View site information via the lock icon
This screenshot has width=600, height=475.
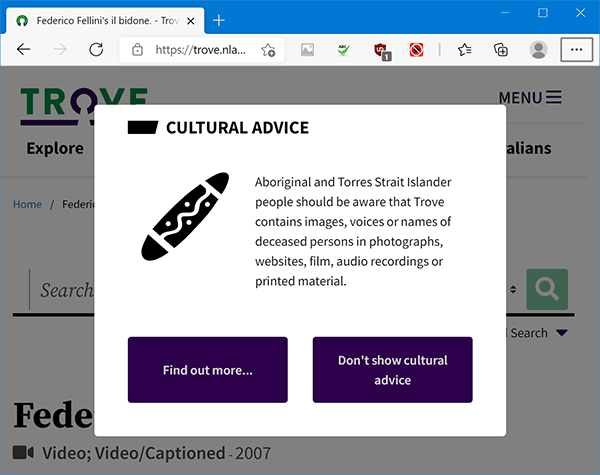coord(137,50)
